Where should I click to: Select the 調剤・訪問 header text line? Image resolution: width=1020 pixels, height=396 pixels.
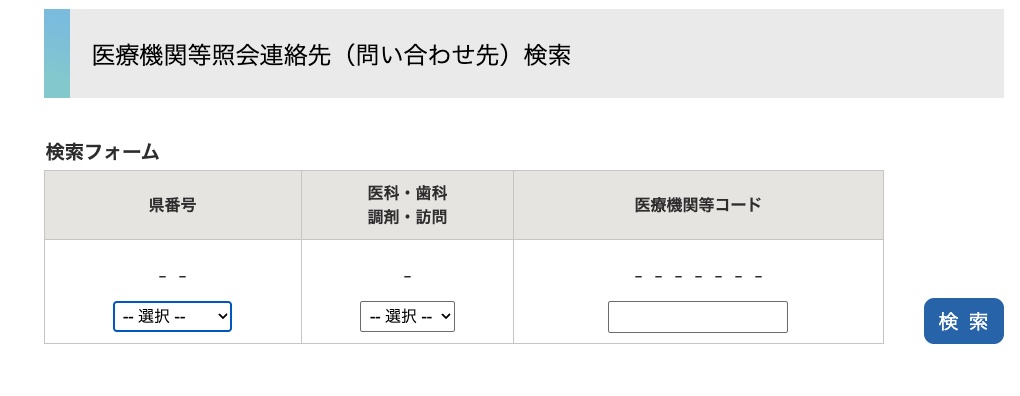pyautogui.click(x=407, y=217)
